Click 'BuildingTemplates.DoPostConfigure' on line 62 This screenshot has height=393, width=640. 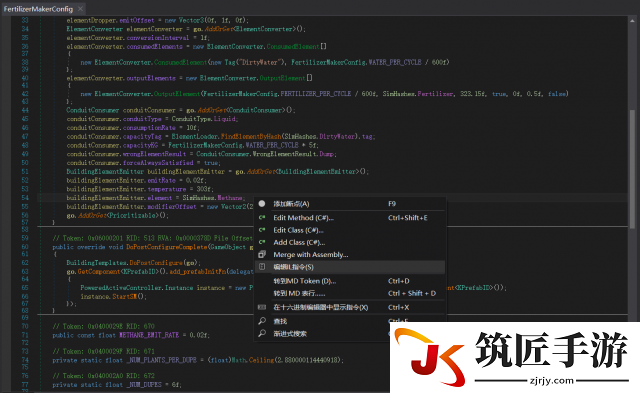(x=125, y=263)
